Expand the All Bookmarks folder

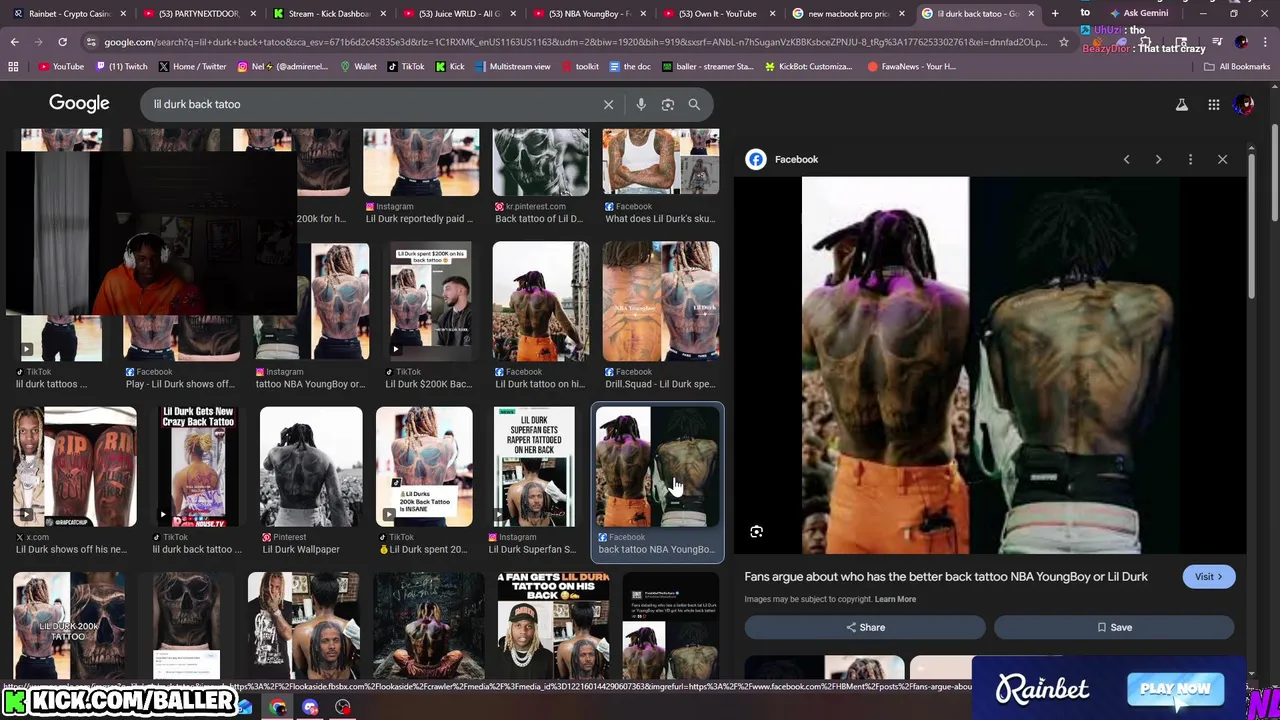[1237, 66]
